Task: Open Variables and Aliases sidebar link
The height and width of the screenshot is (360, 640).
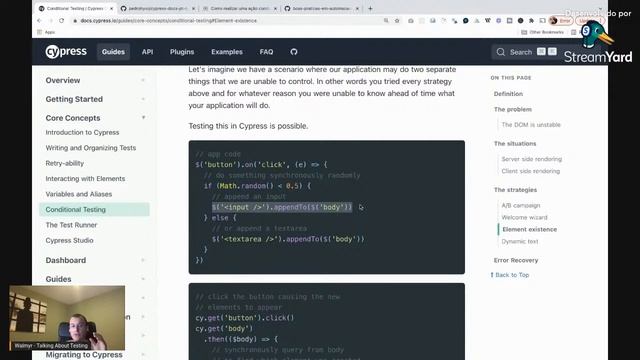Action: click(79, 194)
